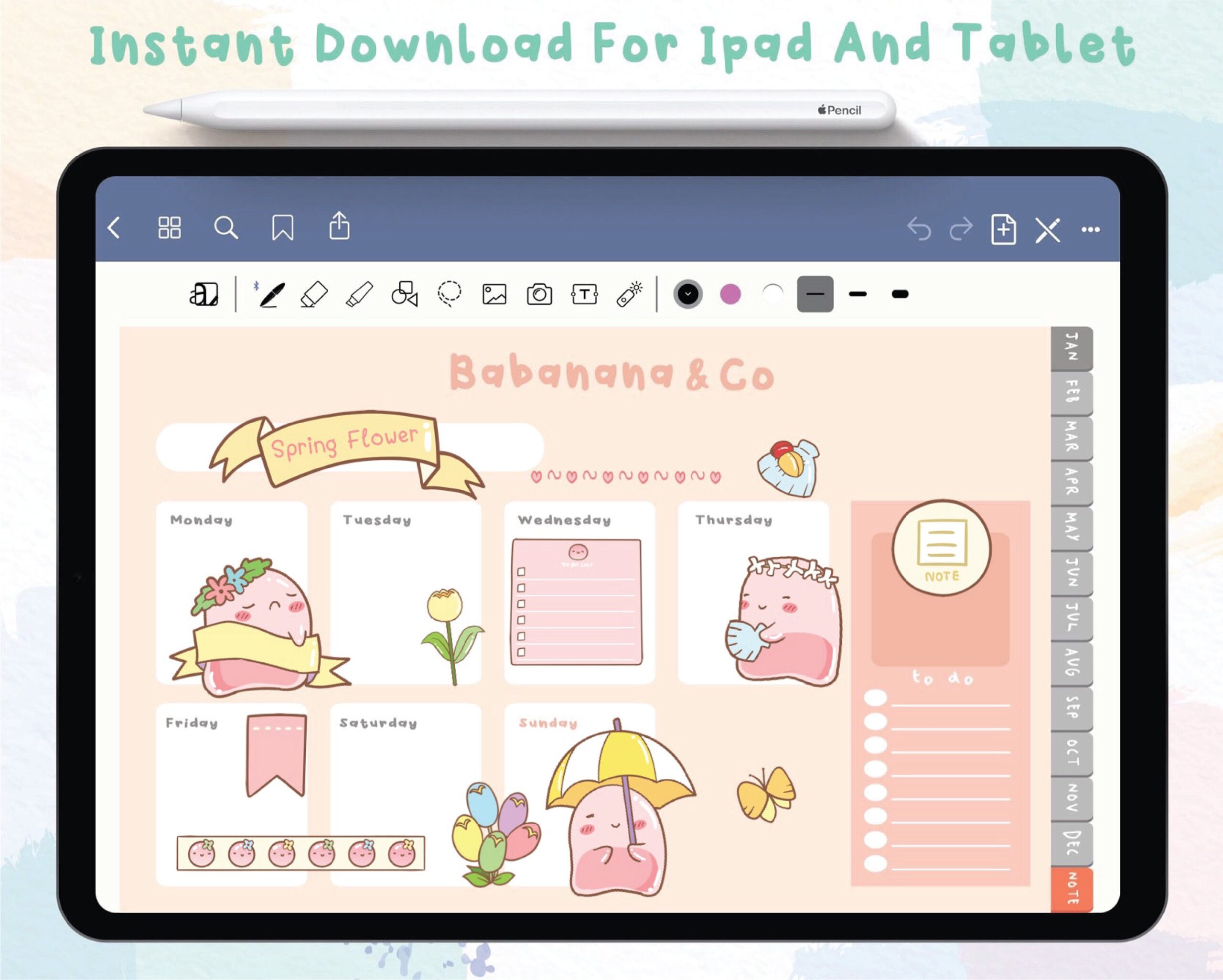This screenshot has width=1223, height=980.
Task: Click the to do heading
Action: (x=942, y=678)
